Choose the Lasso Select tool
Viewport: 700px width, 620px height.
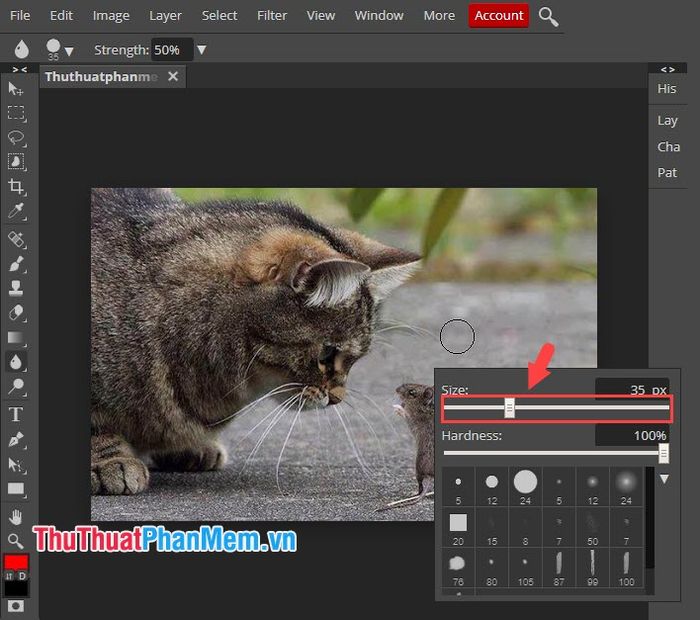click(x=16, y=137)
